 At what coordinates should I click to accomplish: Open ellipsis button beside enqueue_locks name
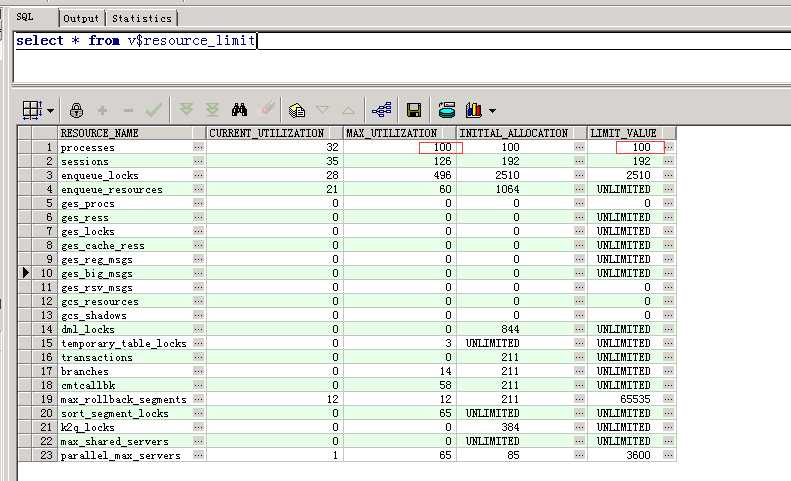tap(198, 175)
